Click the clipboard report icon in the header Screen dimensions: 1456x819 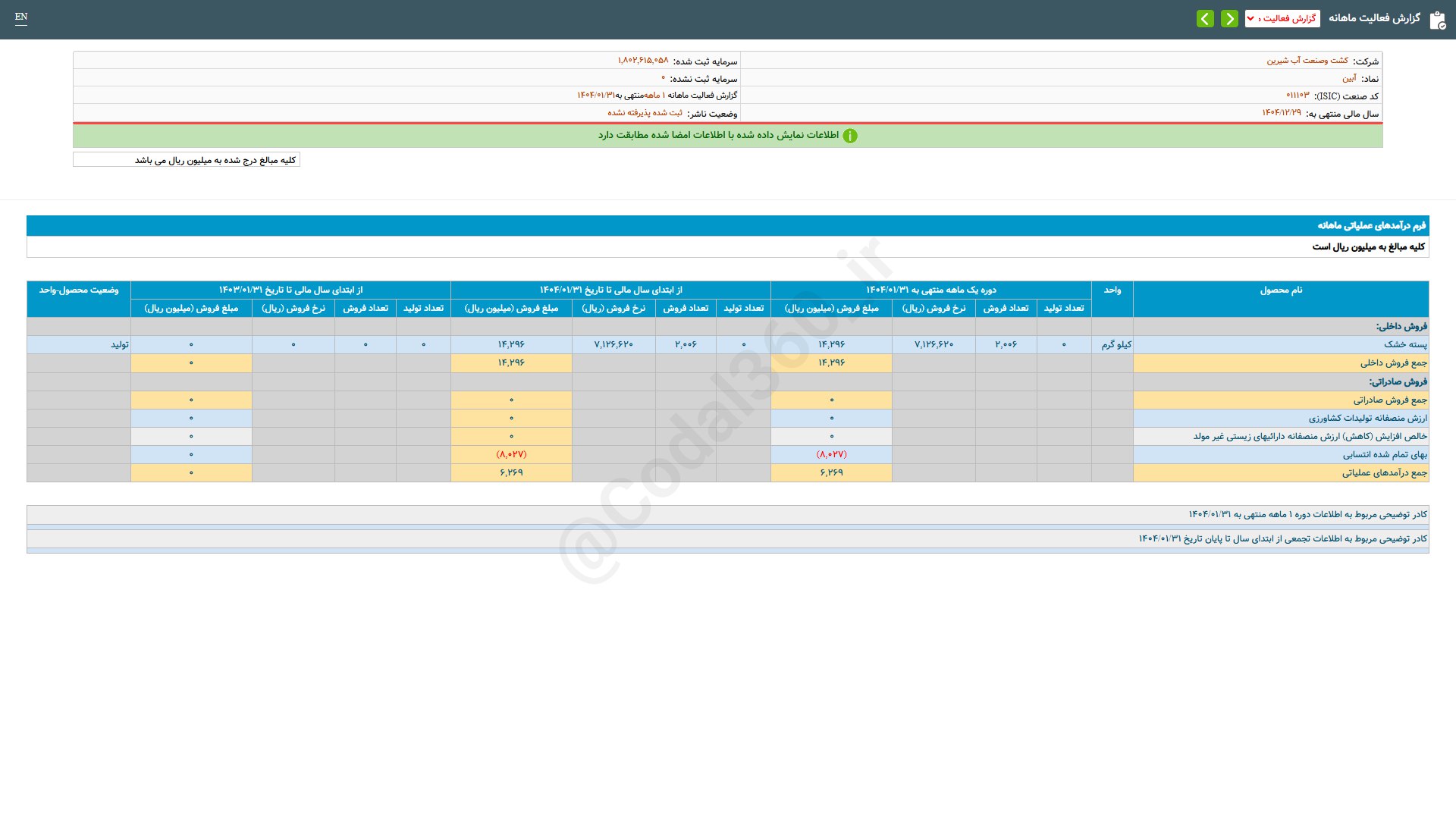click(1437, 20)
